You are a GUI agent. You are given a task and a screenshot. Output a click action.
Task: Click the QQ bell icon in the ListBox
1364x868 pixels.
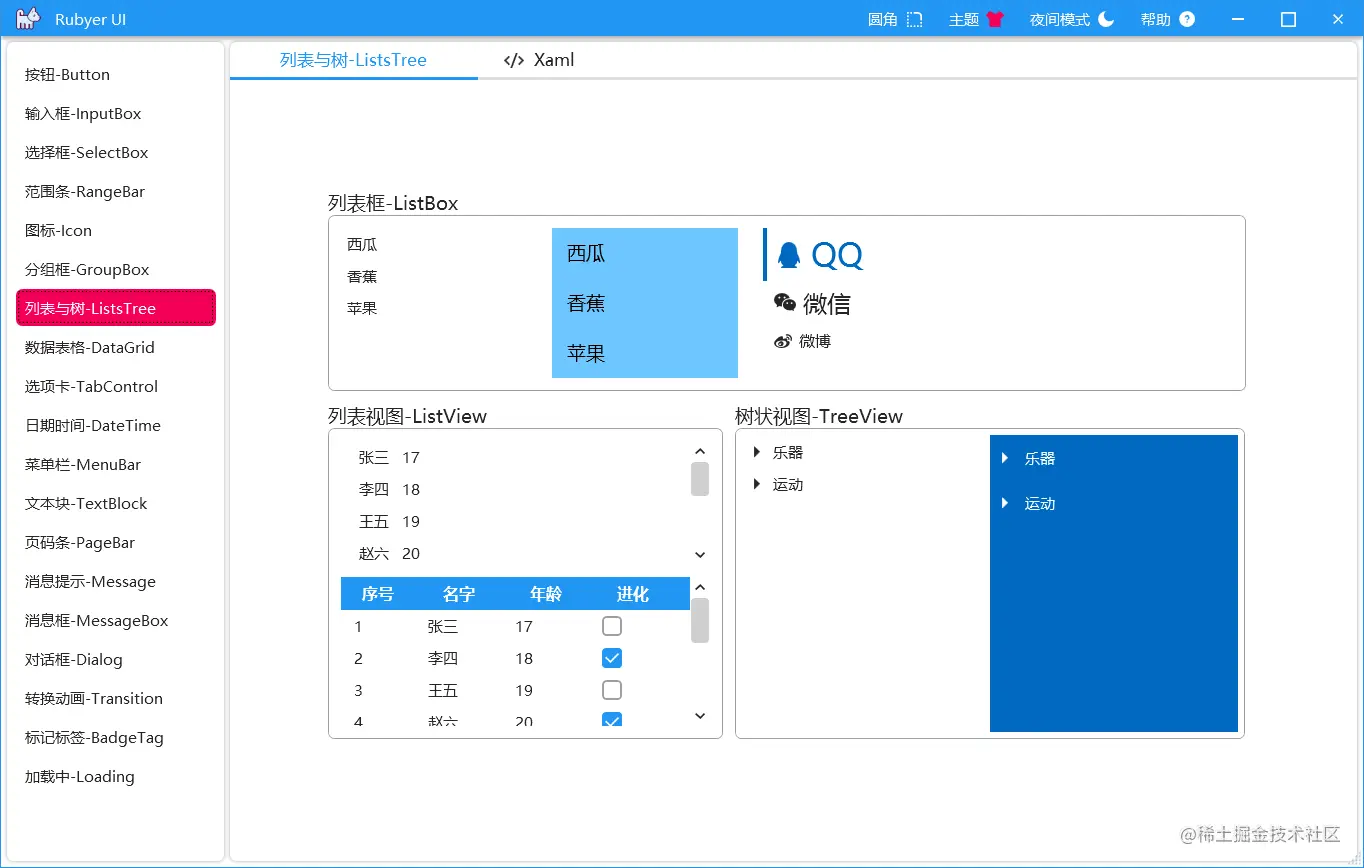[x=789, y=255]
